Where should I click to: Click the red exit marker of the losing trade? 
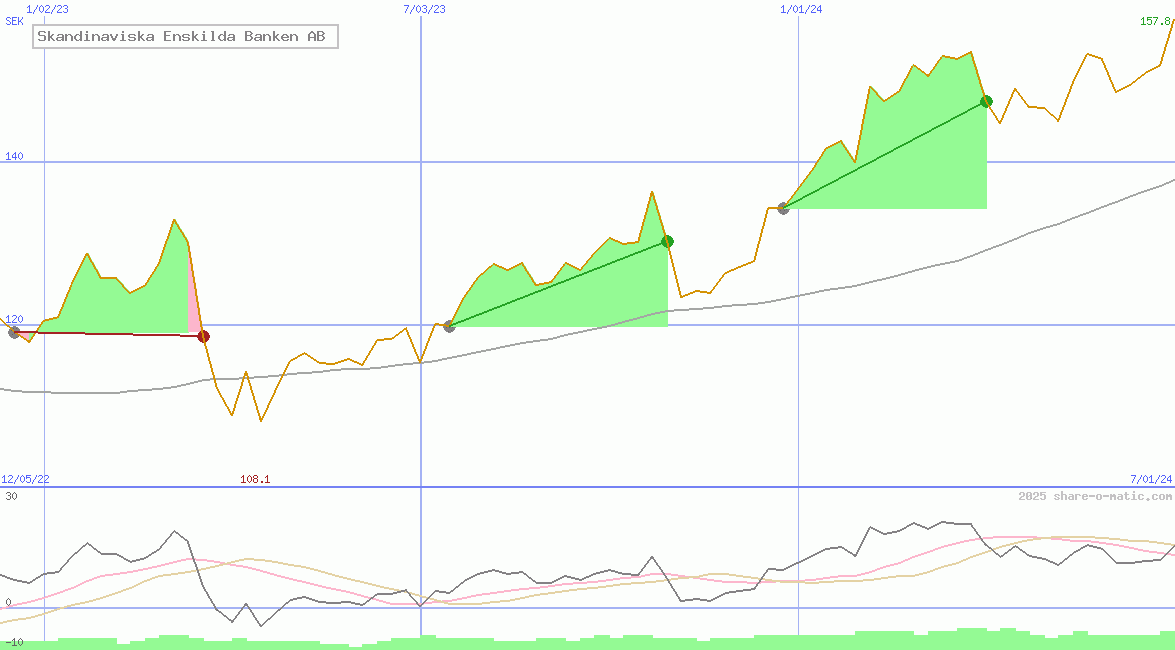tap(203, 336)
